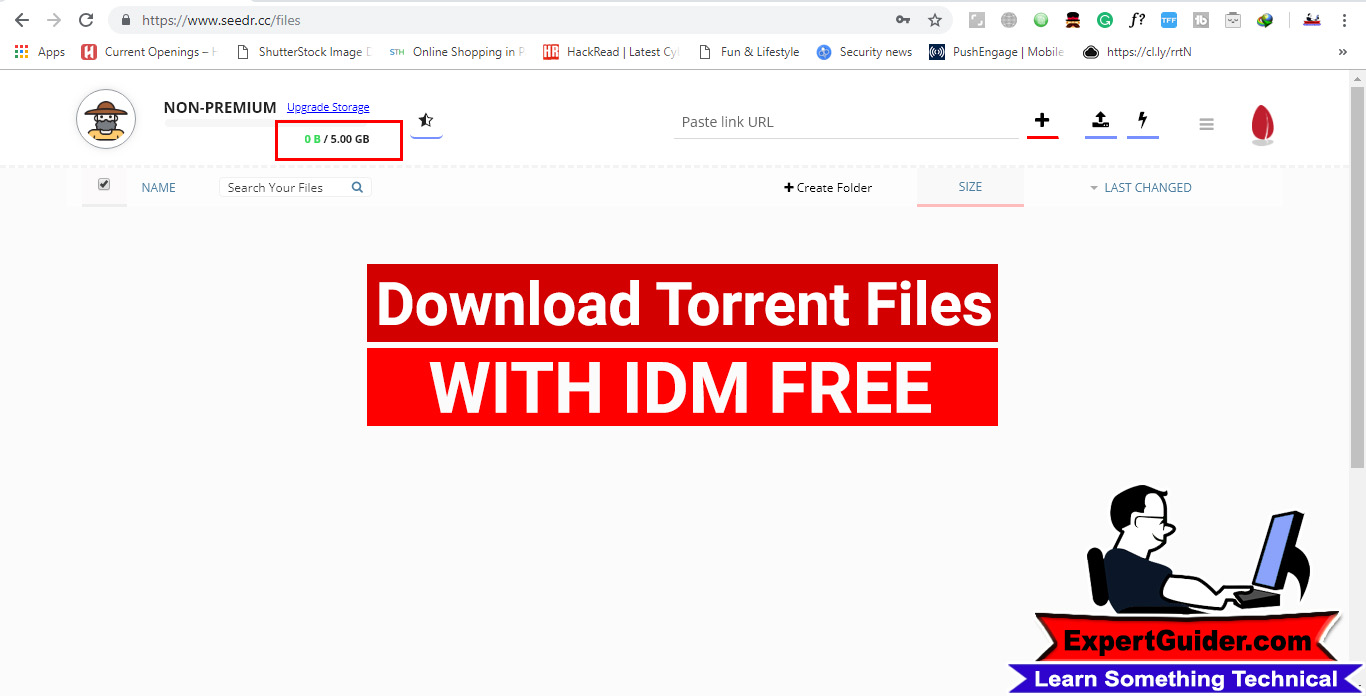The height and width of the screenshot is (696, 1366).
Task: Open the lightning bolt icon
Action: [x=1142, y=121]
